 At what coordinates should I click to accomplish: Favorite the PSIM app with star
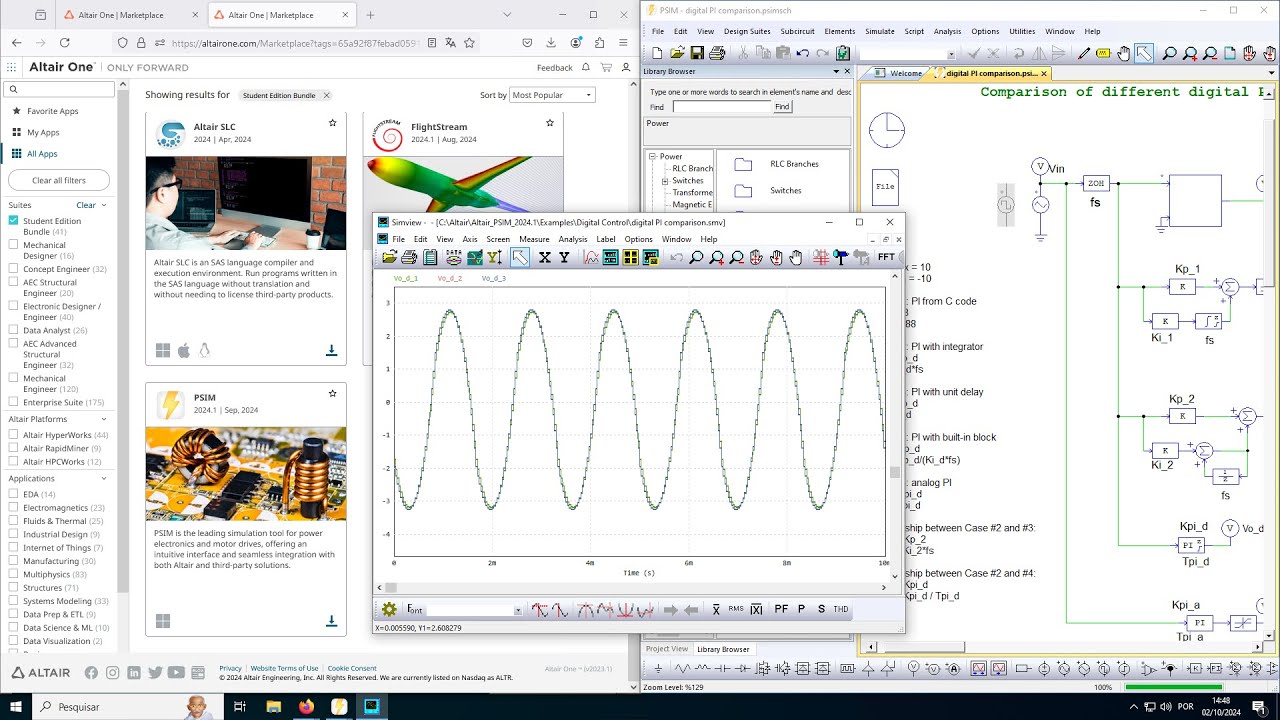click(333, 394)
